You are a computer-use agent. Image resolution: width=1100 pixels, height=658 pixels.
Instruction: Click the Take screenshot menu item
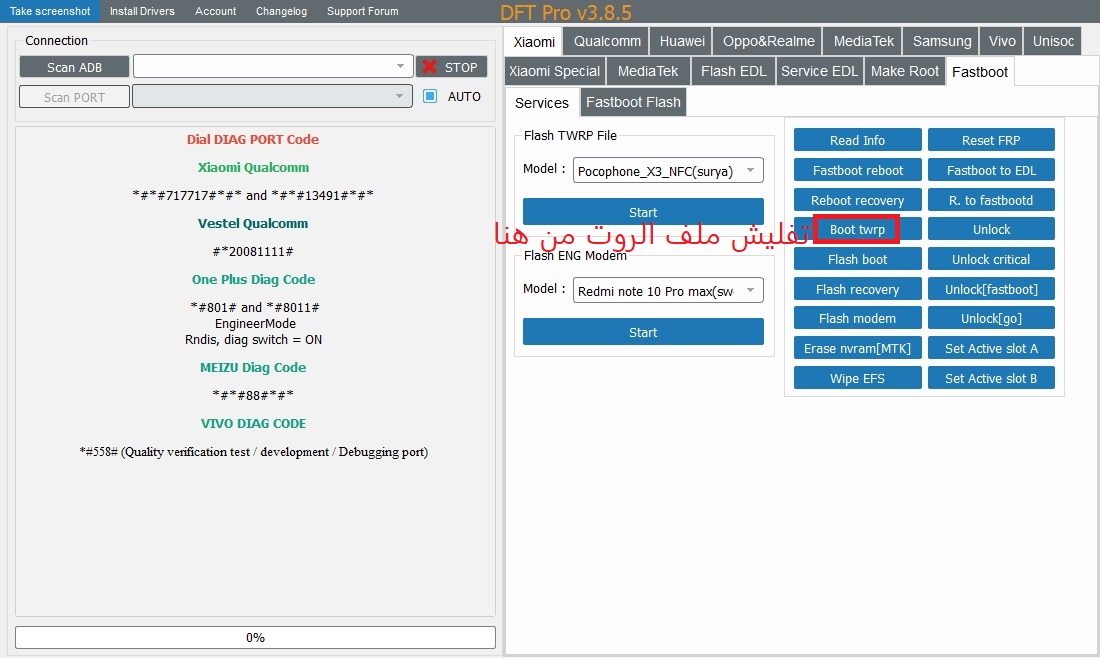(x=50, y=11)
